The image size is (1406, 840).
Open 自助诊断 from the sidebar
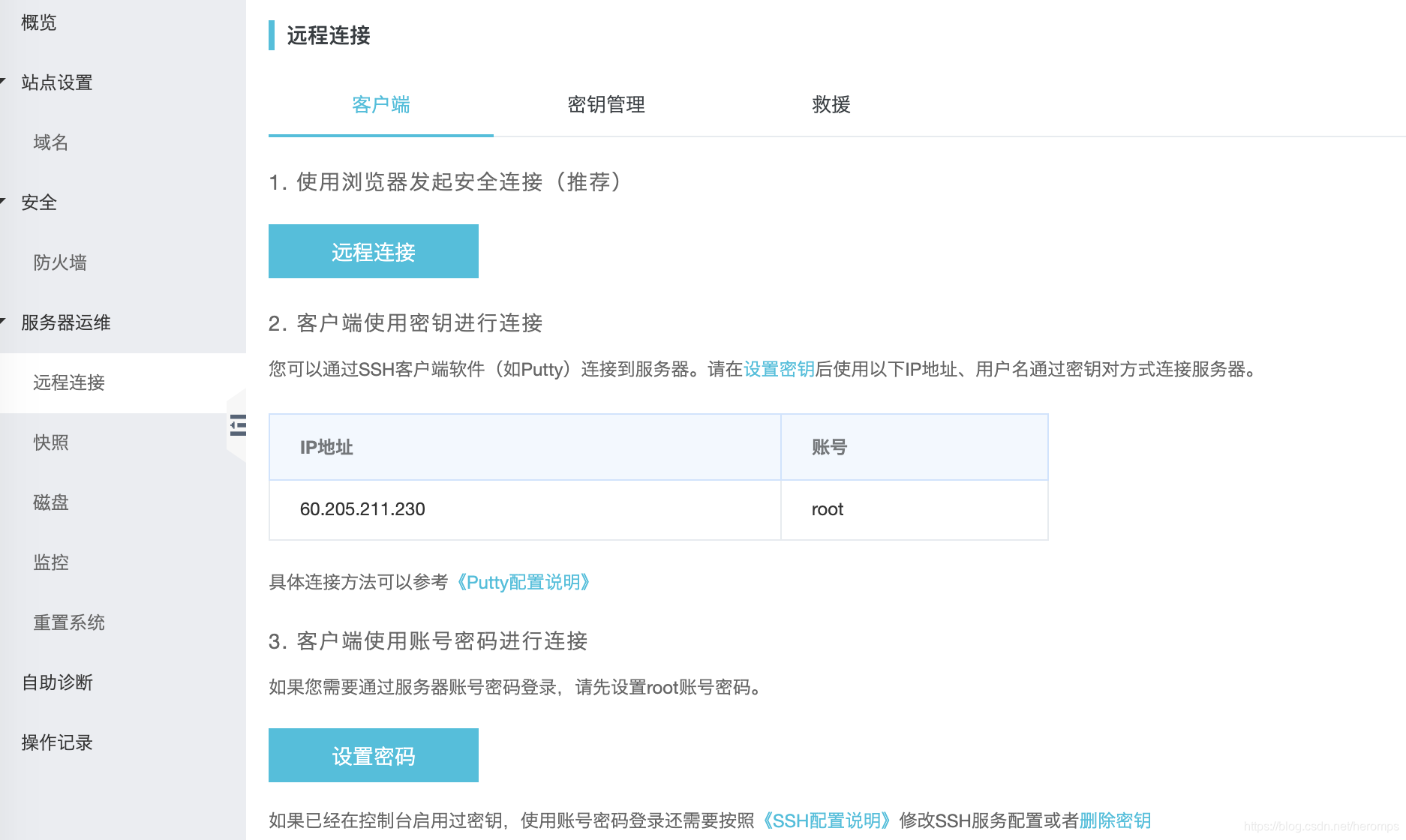[x=56, y=682]
